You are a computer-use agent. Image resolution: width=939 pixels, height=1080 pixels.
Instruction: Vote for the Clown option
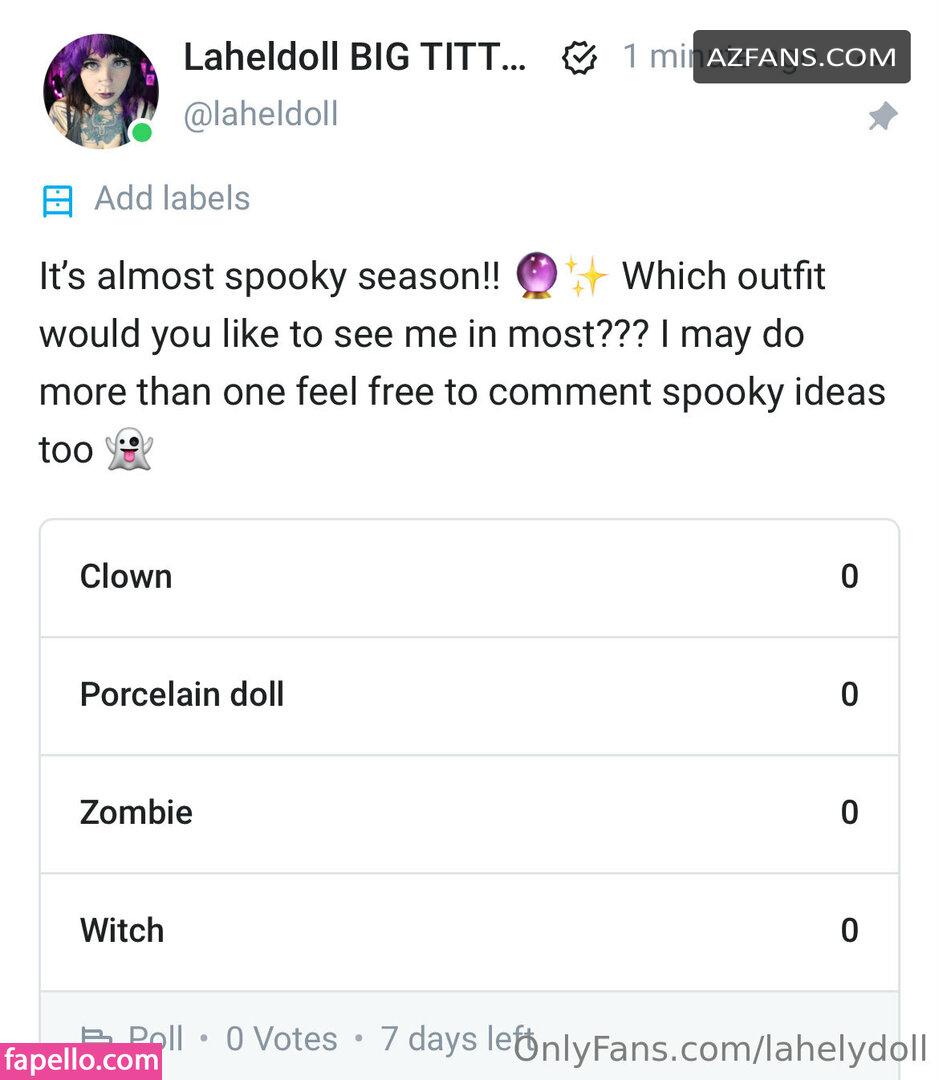point(469,577)
